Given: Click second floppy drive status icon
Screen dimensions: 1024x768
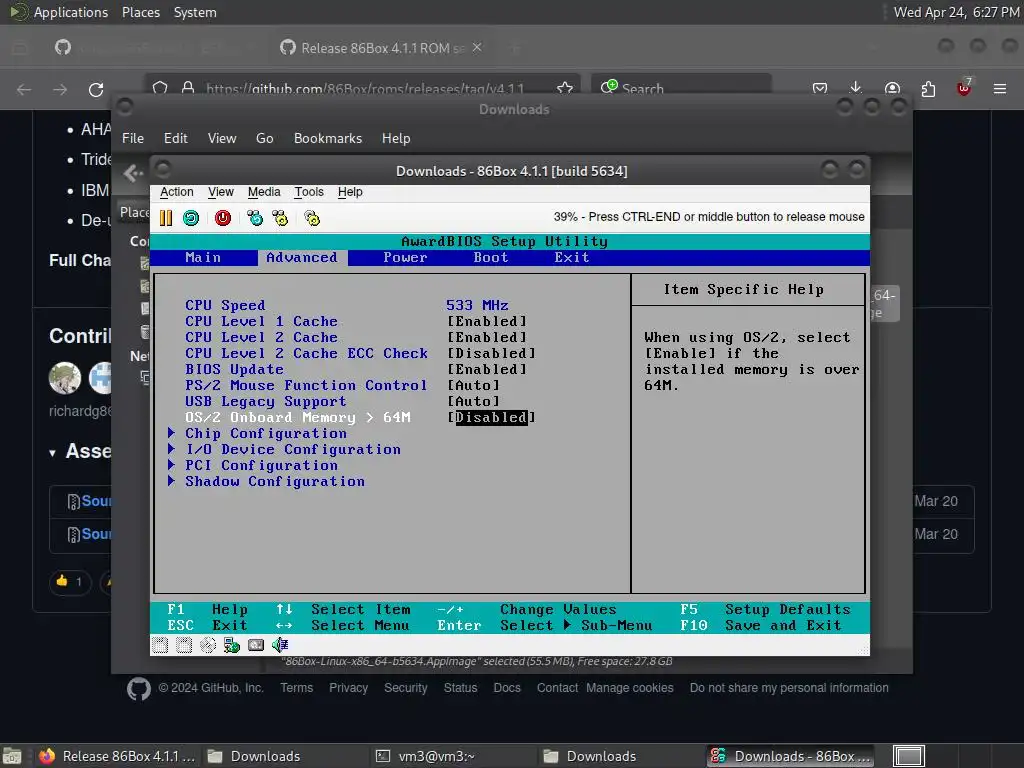Looking at the screenshot, I should pyautogui.click(x=184, y=645).
